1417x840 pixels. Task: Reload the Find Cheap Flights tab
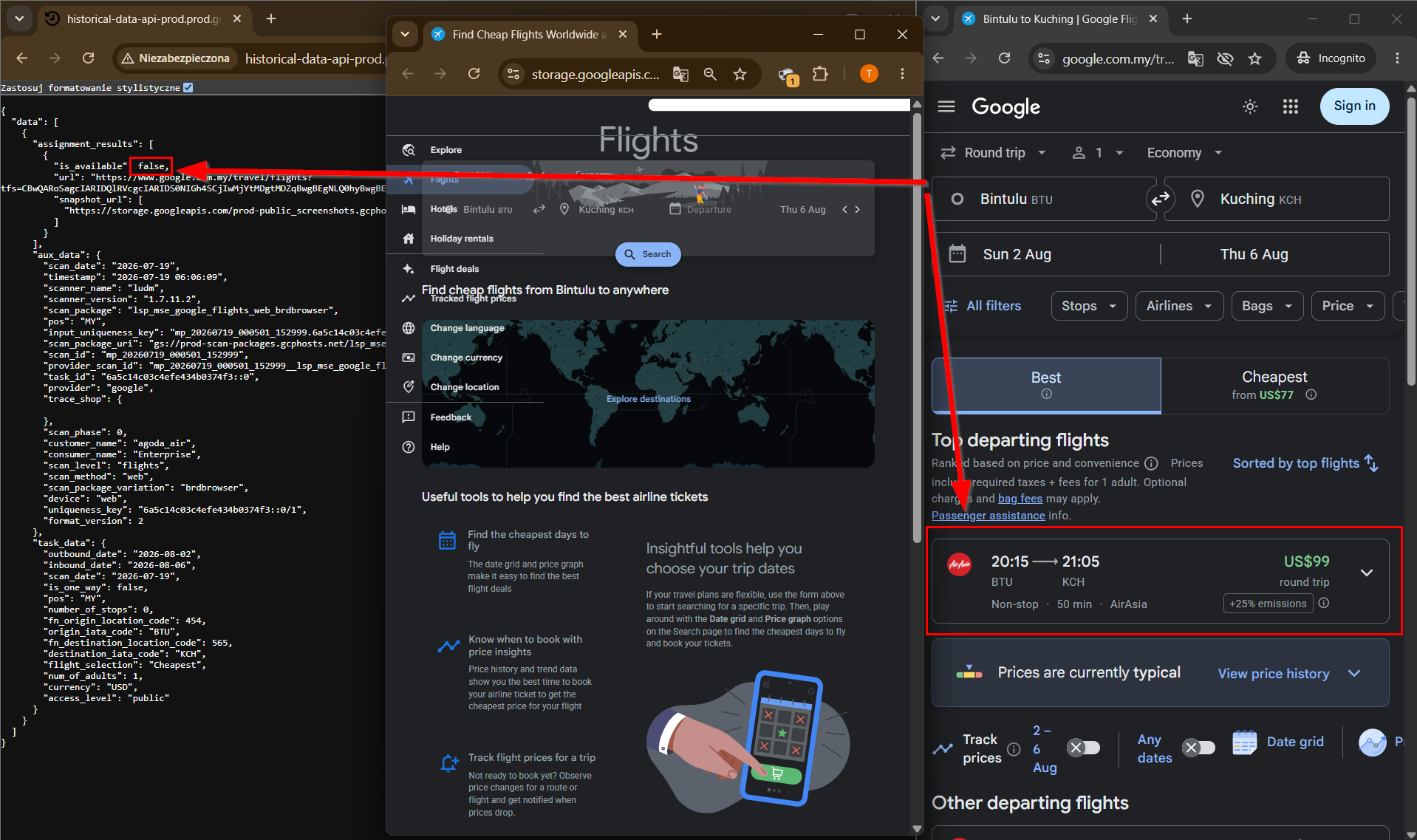[474, 74]
